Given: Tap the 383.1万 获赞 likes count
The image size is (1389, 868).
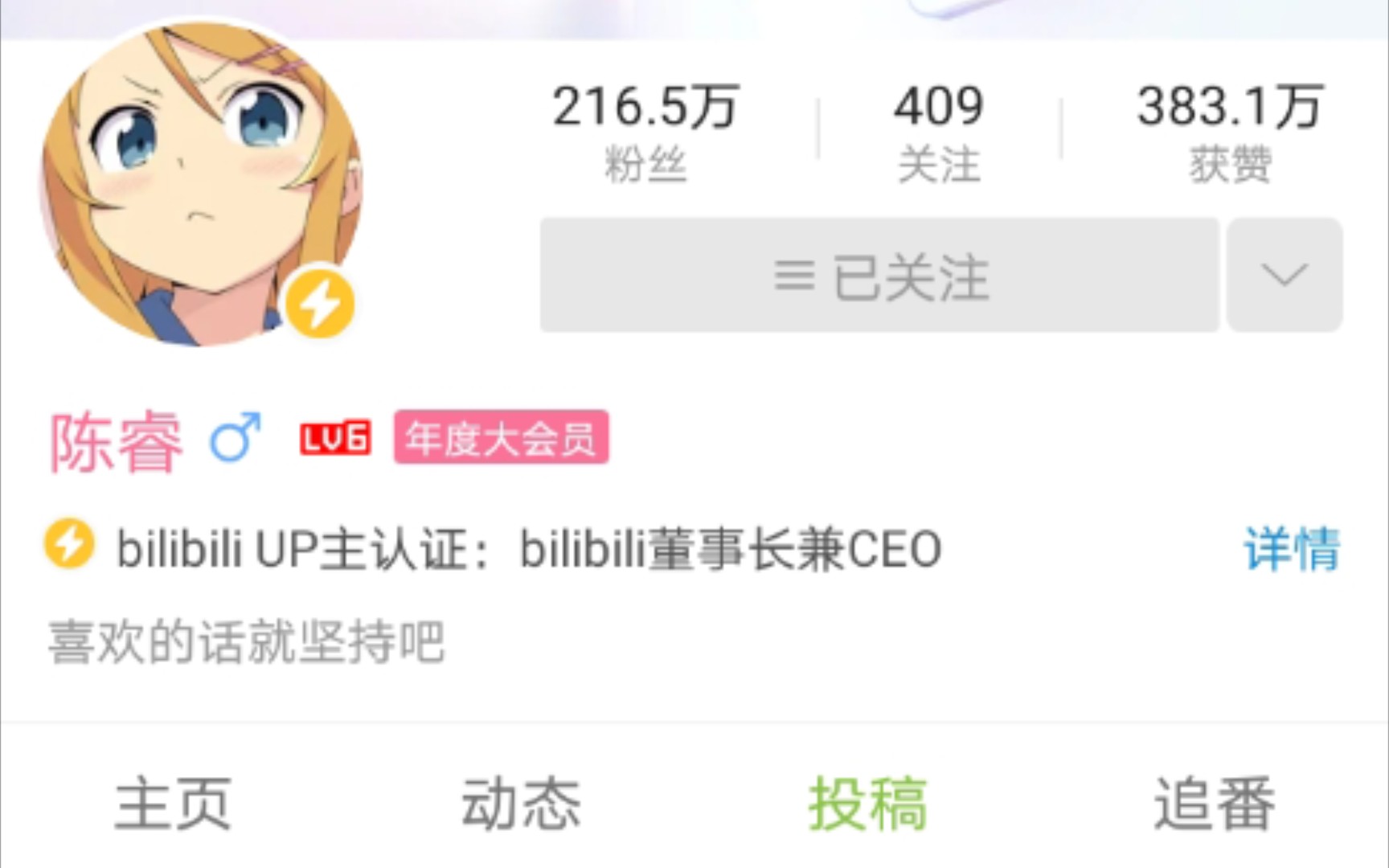Looking at the screenshot, I should 1230,133.
